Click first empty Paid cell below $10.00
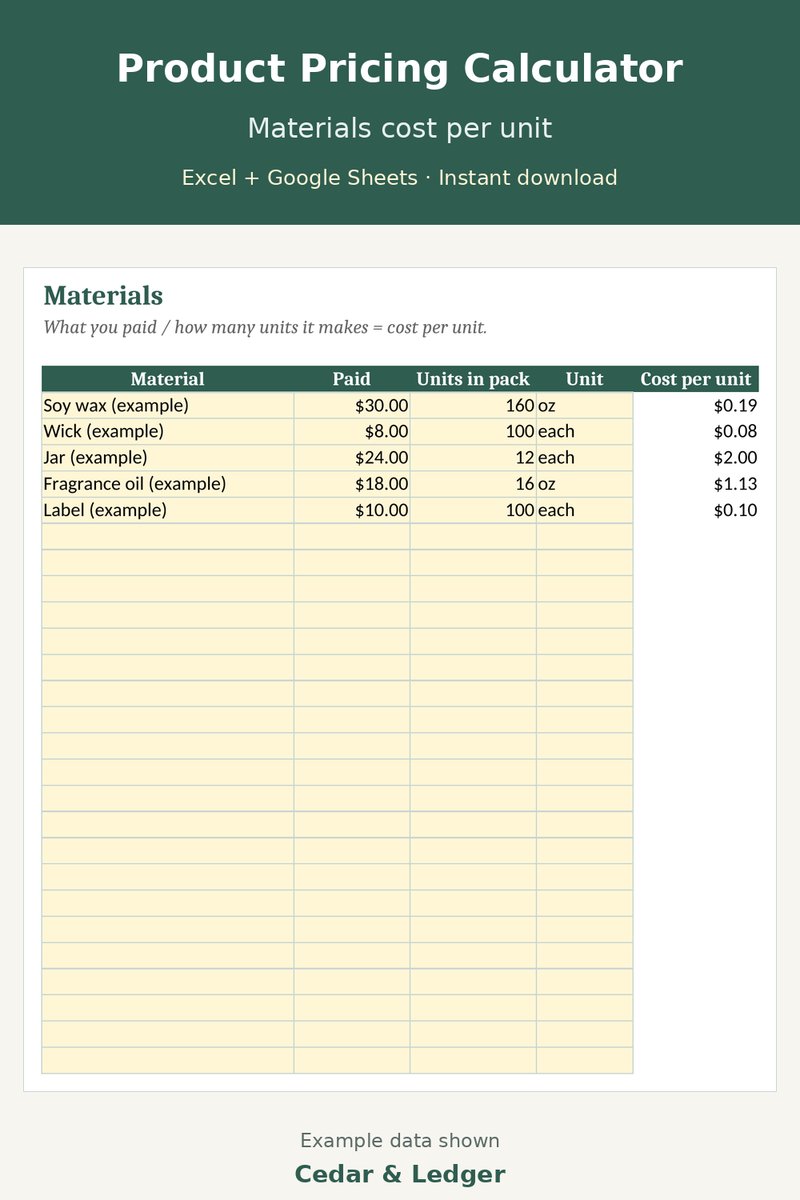The width and height of the screenshot is (800, 1200). click(352, 536)
